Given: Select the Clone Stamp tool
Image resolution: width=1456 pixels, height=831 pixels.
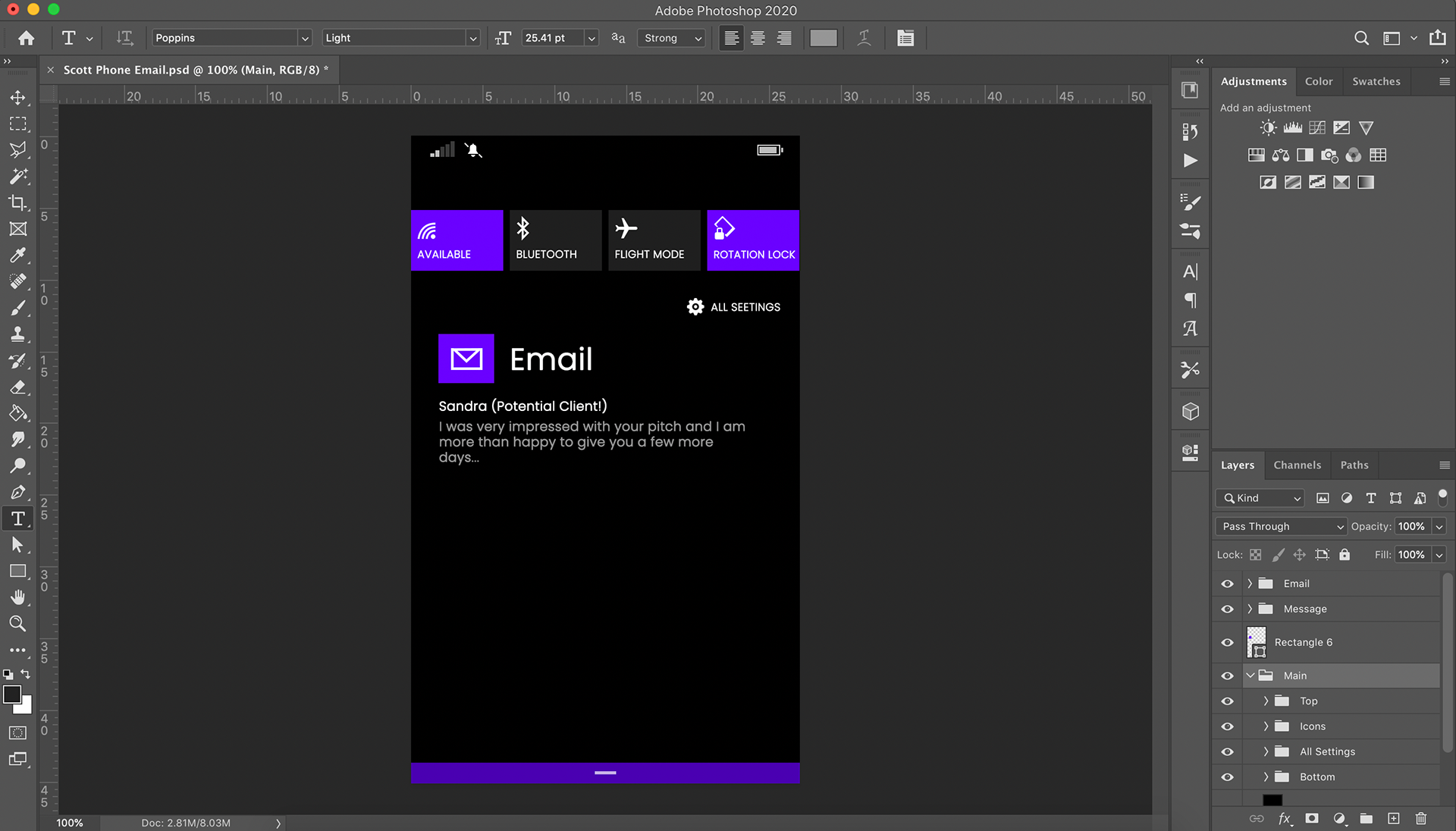Looking at the screenshot, I should point(17,334).
